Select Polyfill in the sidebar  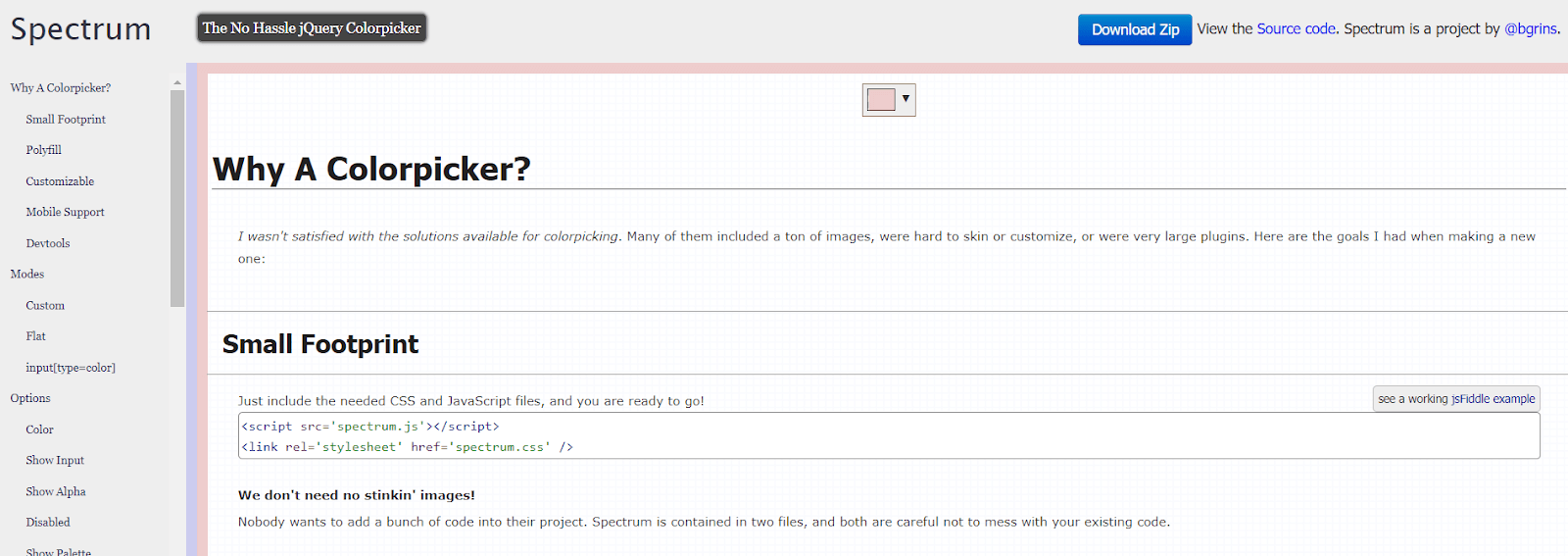pyautogui.click(x=44, y=150)
